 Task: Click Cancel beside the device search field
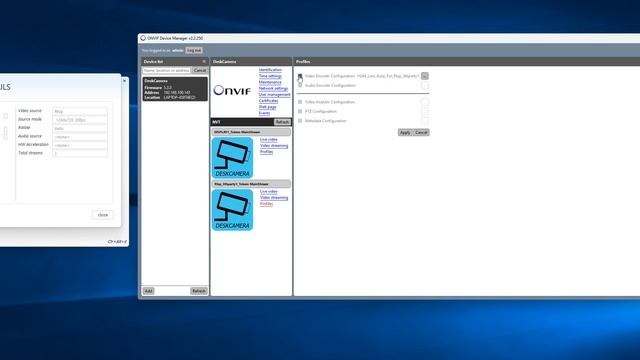click(200, 71)
